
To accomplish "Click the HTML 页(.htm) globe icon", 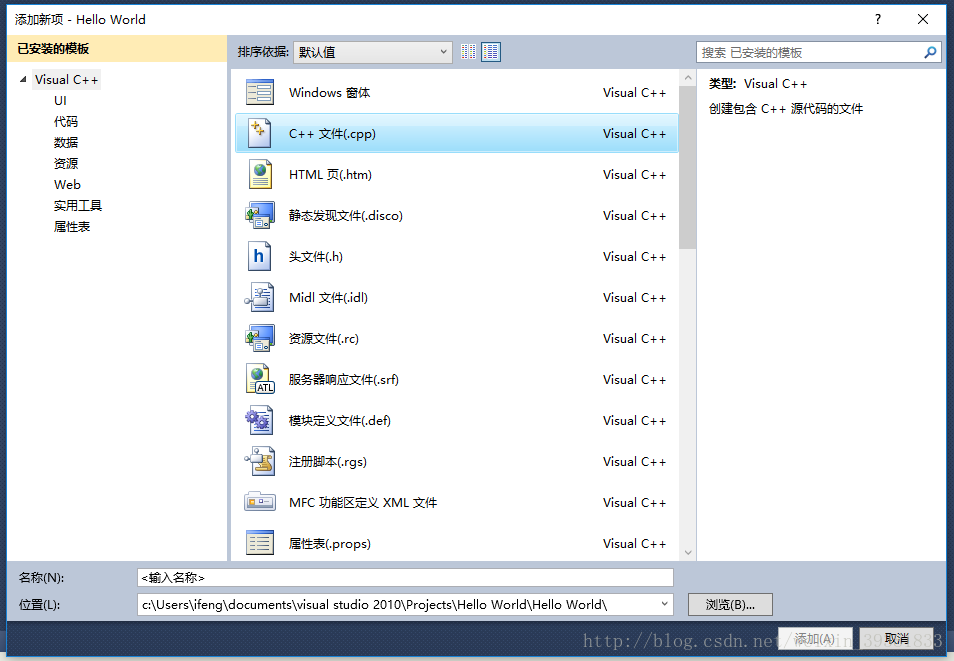I will coord(260,175).
